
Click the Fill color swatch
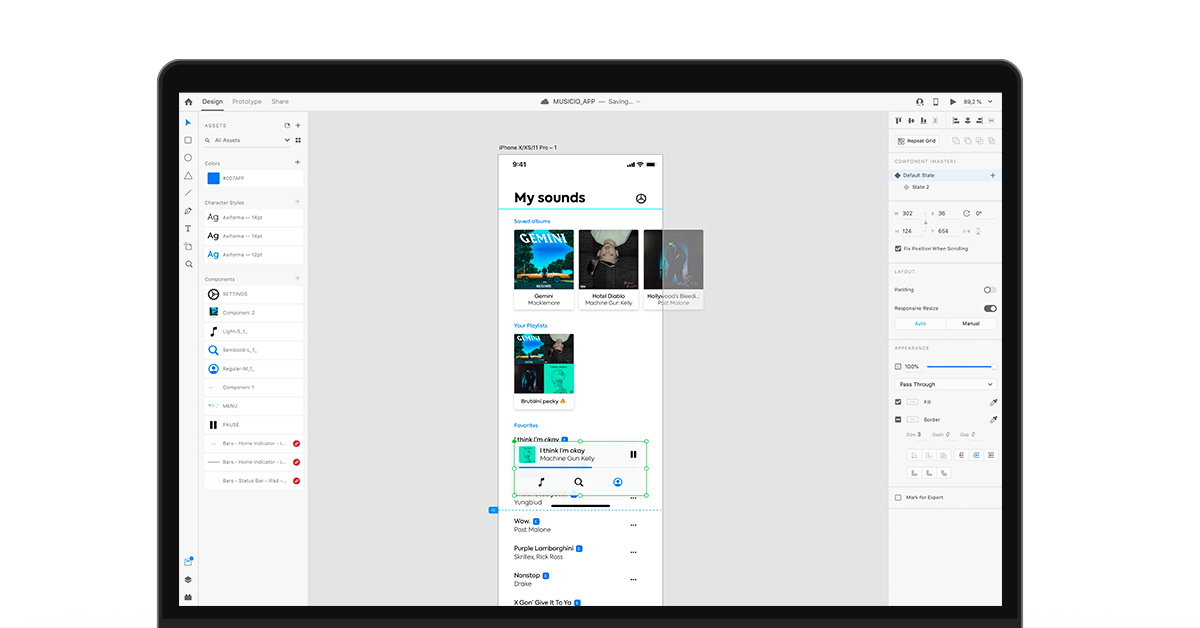click(x=913, y=402)
